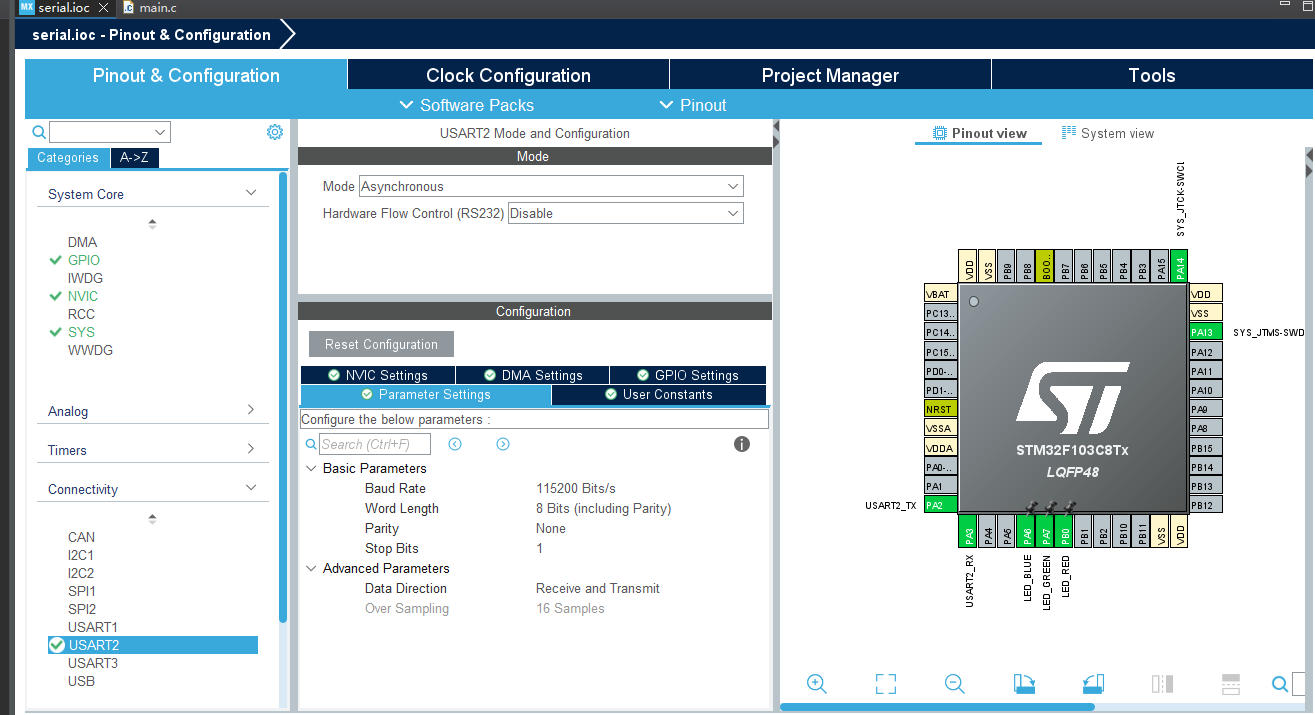Click the parameter search input field
The width and height of the screenshot is (1315, 715).
click(x=375, y=444)
